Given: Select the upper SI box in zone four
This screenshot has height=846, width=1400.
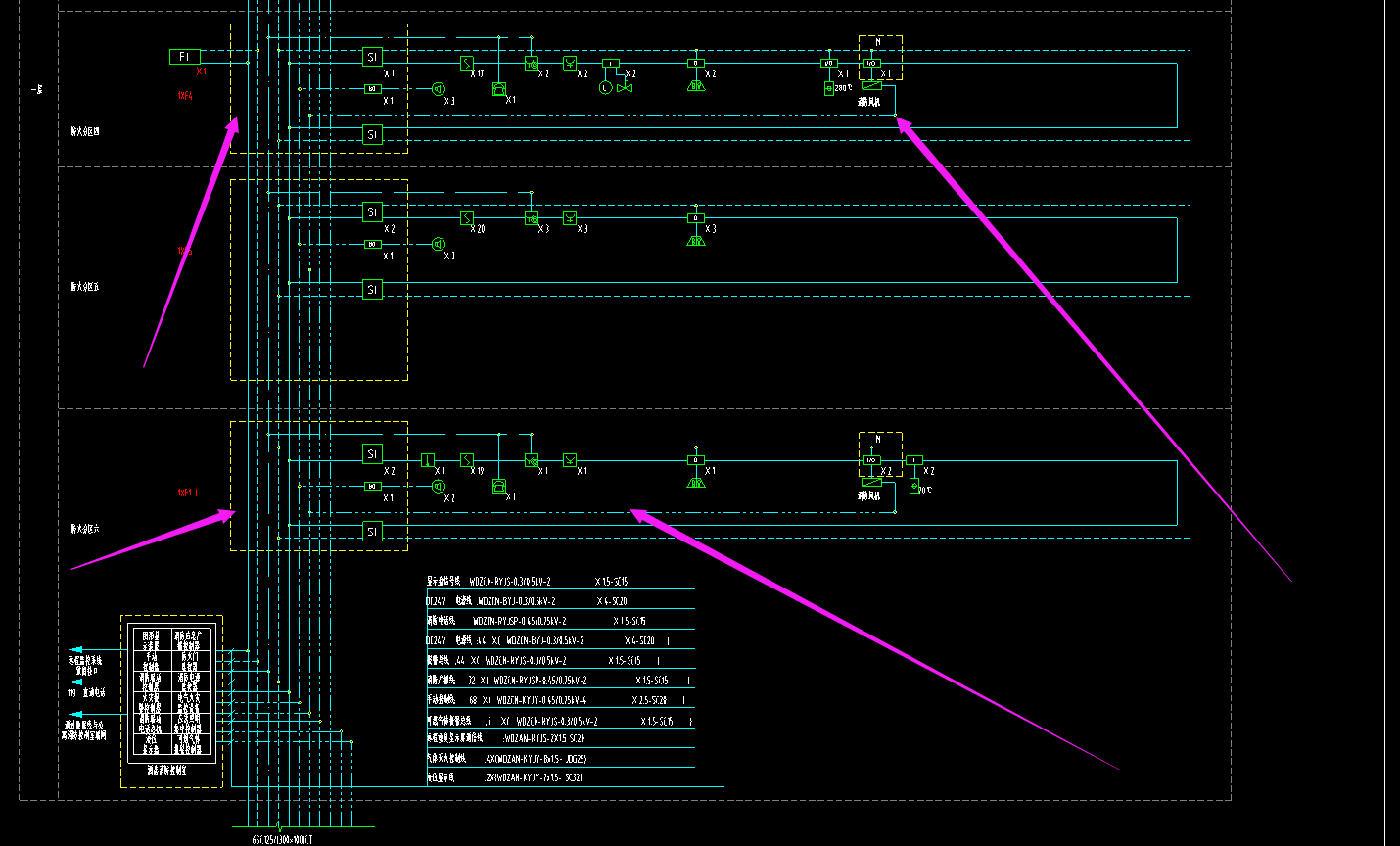Looking at the screenshot, I should click(372, 57).
